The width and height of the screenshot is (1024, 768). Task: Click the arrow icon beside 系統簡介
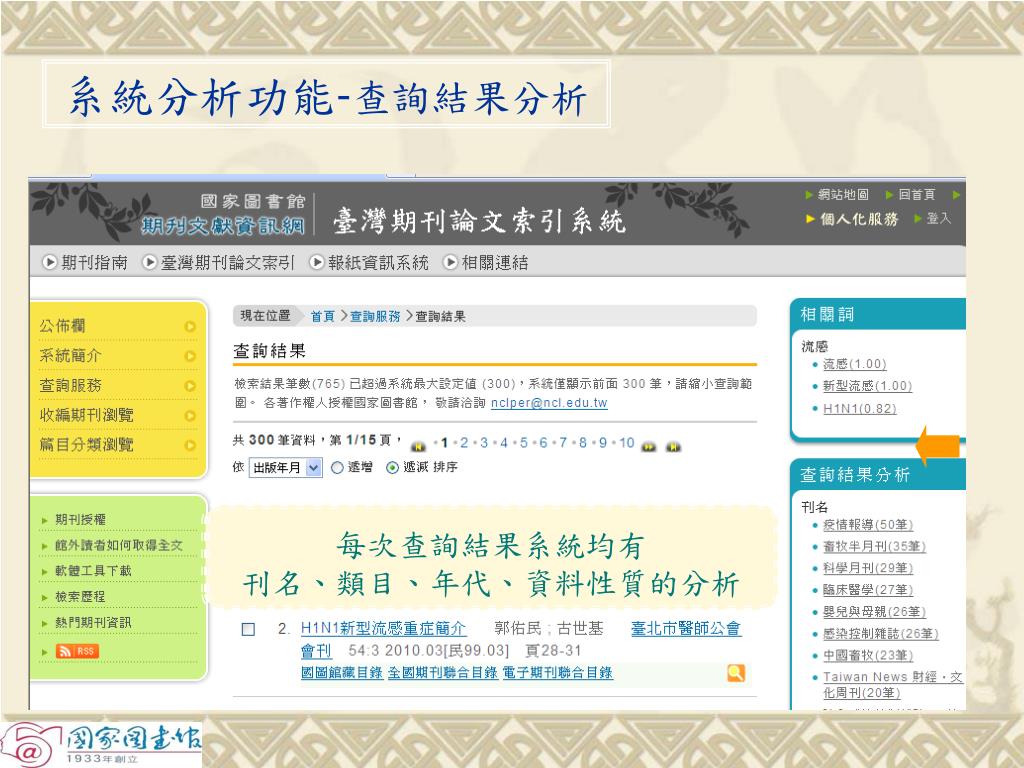(190, 356)
